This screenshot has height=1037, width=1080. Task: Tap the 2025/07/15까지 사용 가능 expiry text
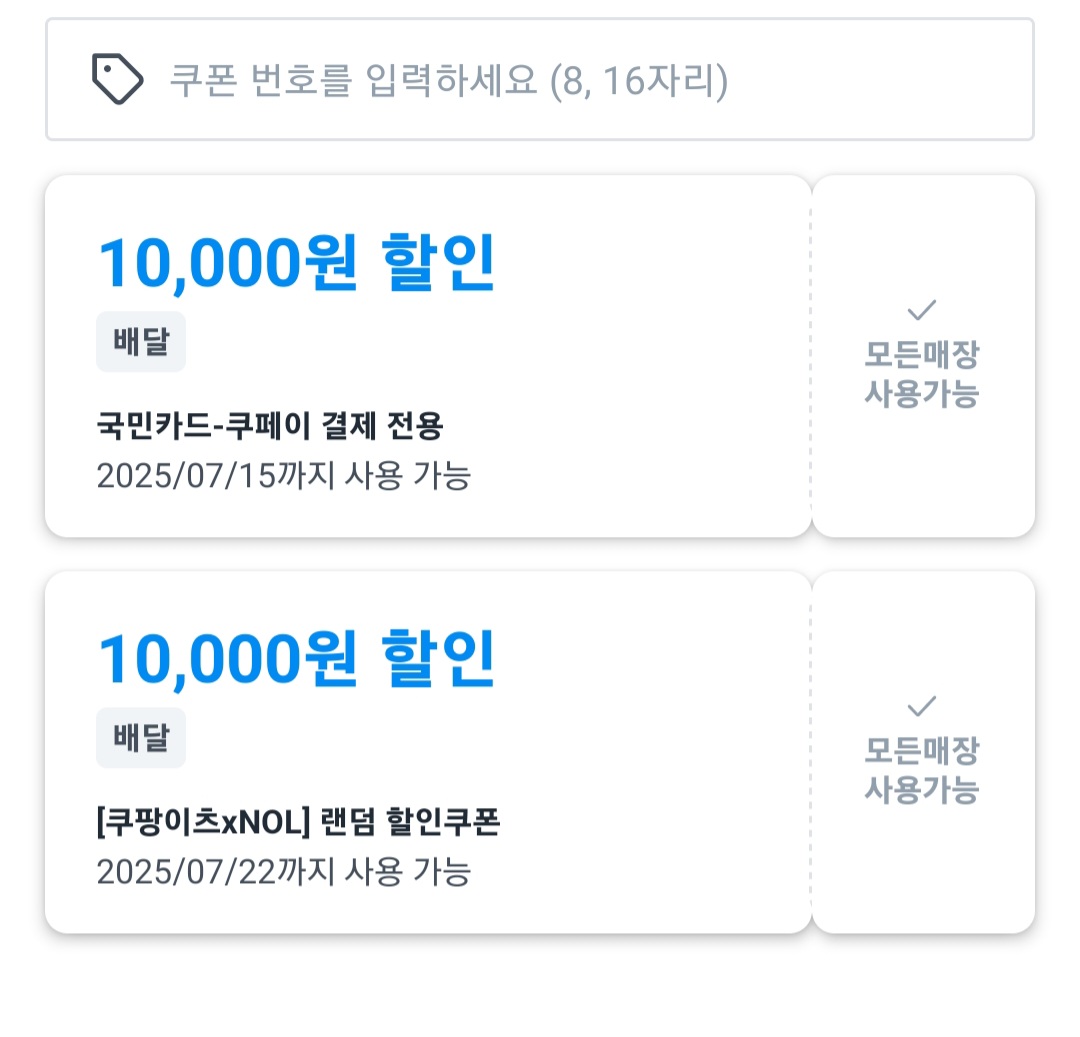click(284, 475)
